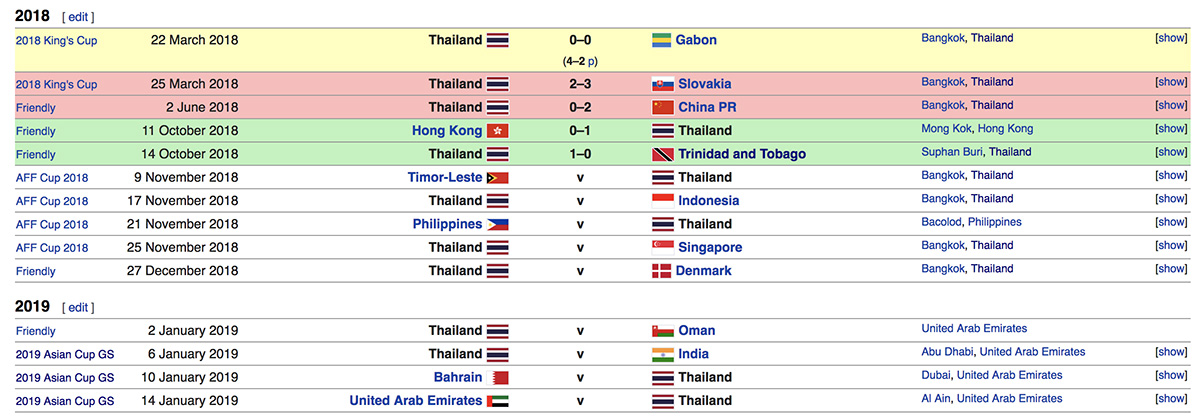Edit the 2018 section
This screenshot has width=1200, height=419.
tap(78, 18)
